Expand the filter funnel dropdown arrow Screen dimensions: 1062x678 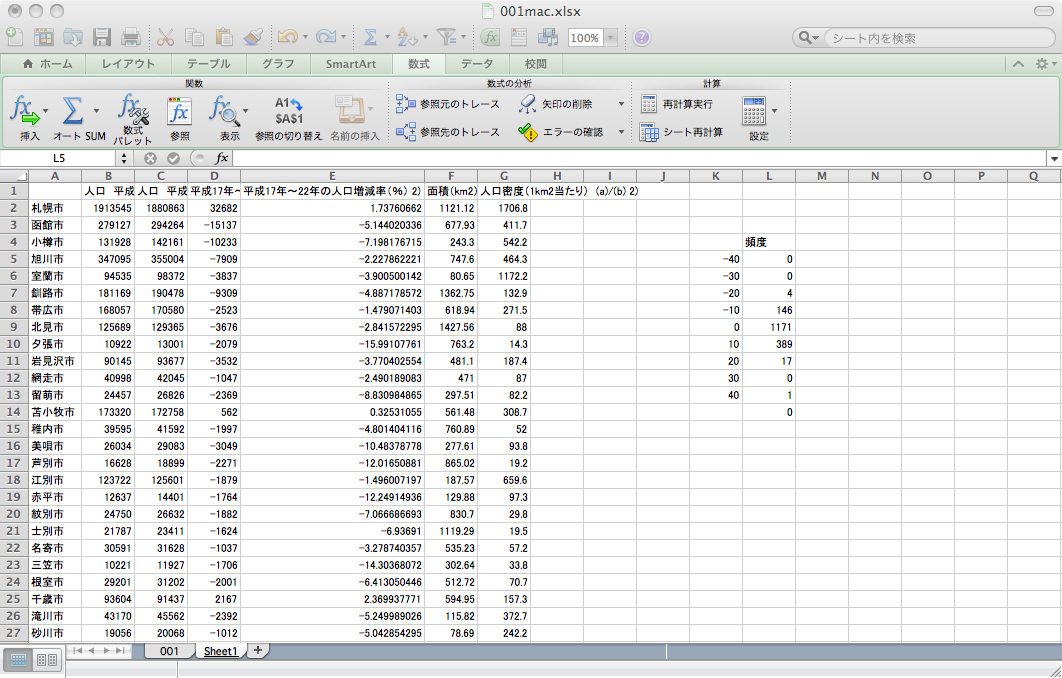463,37
